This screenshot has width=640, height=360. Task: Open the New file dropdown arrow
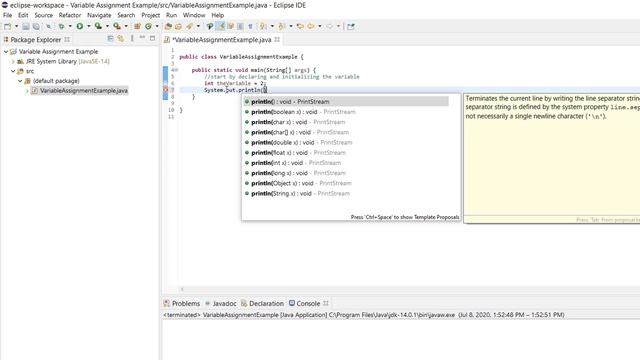[x=16, y=27]
